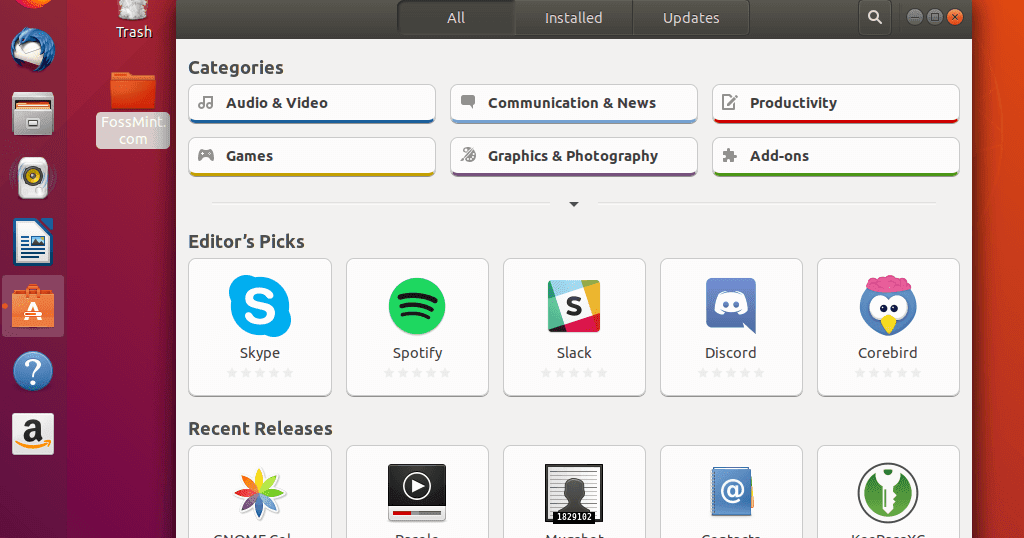Browse Graphics & Photography category
Screen dimensions: 1024x538
tap(574, 156)
